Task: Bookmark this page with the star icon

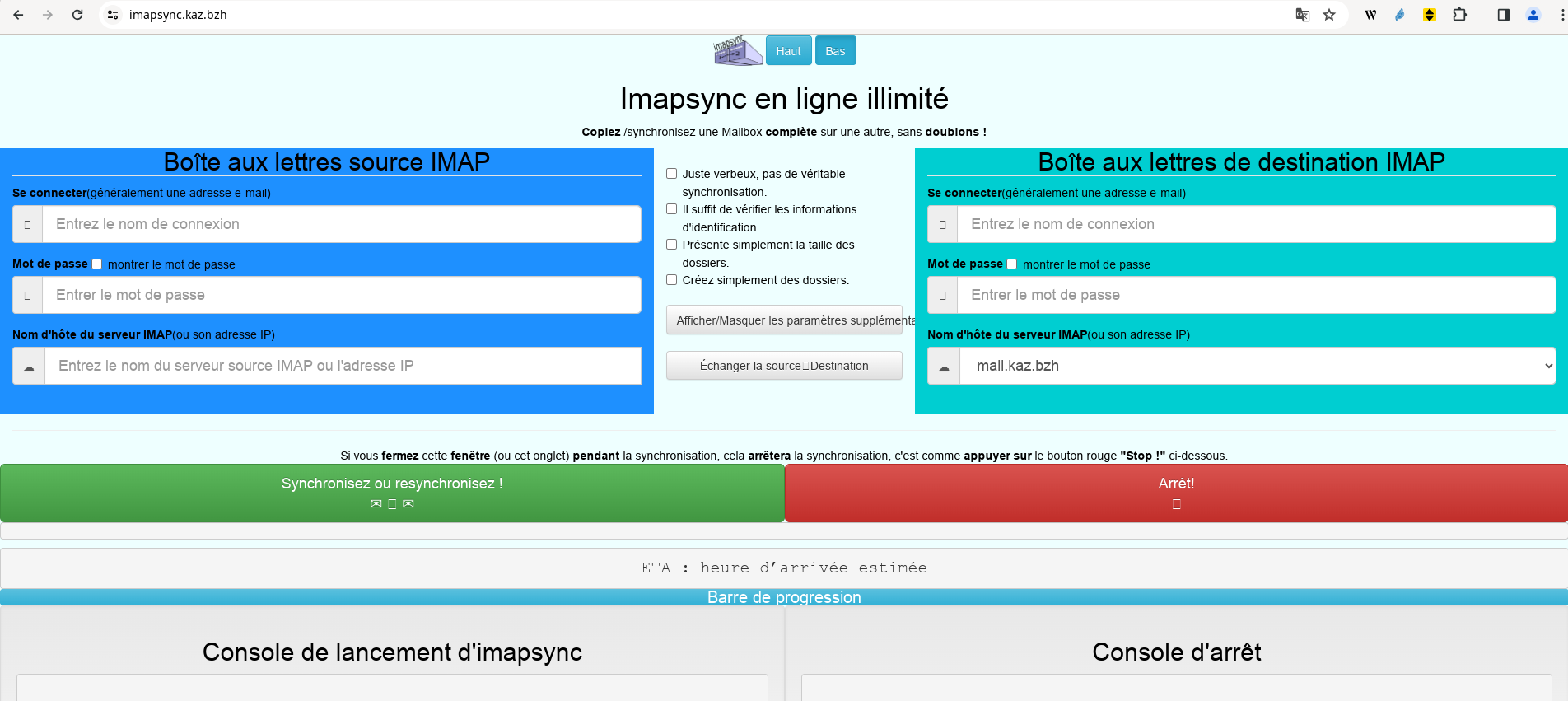Action: pos(1329,15)
